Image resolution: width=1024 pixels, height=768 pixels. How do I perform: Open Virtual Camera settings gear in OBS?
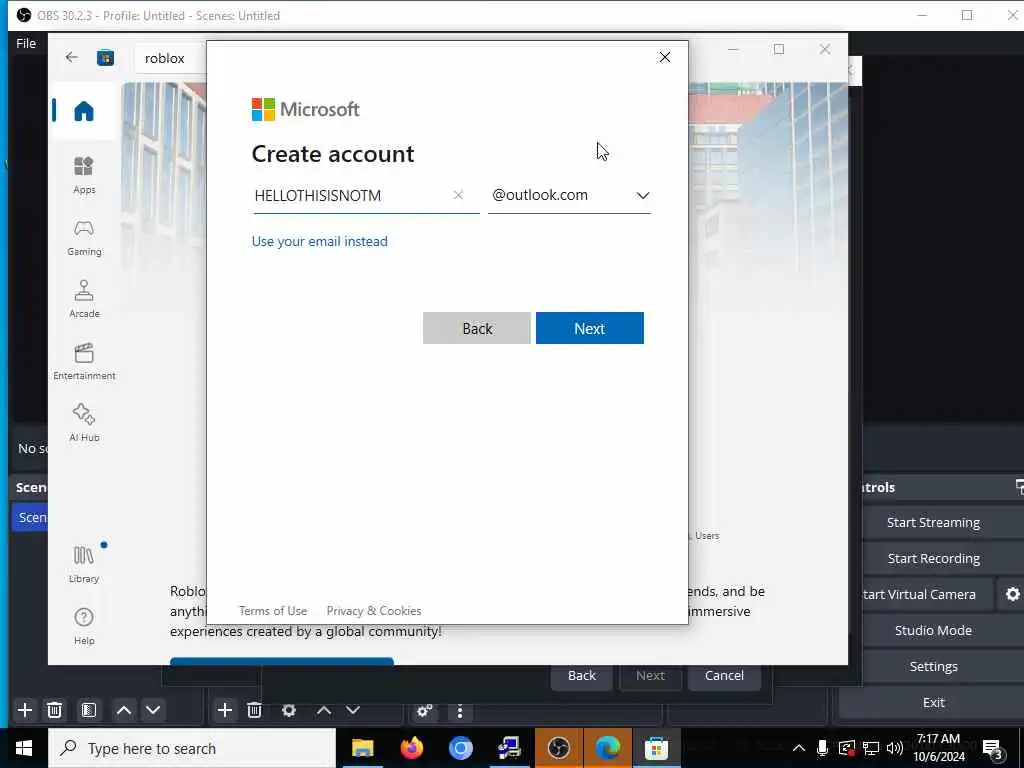pos(1012,594)
